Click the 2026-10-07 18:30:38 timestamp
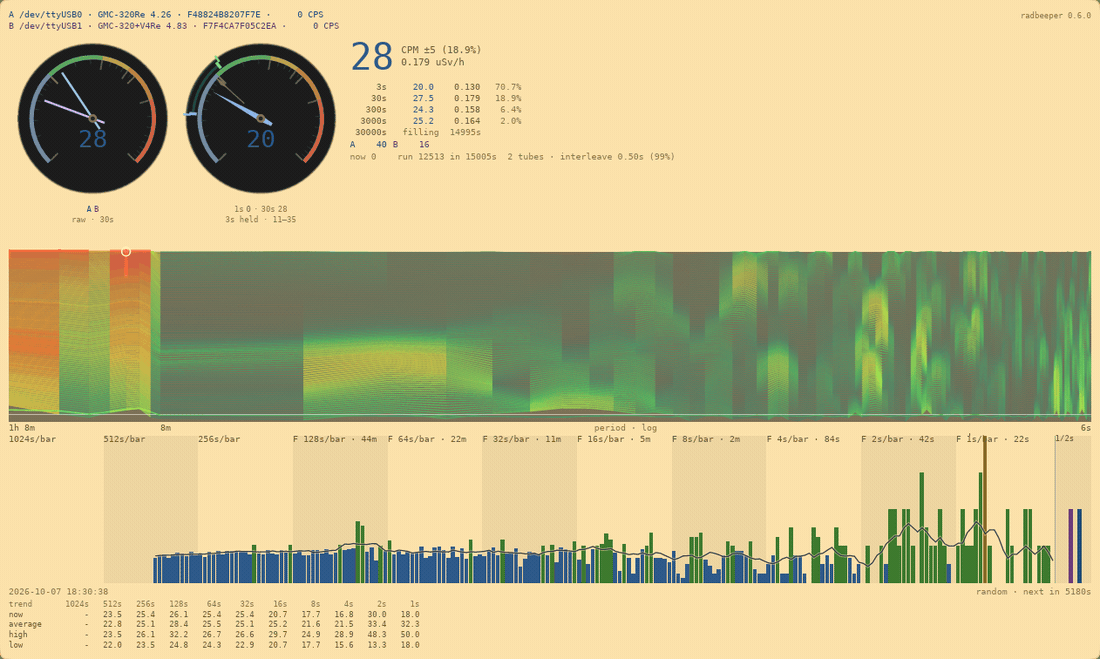 tap(58, 592)
